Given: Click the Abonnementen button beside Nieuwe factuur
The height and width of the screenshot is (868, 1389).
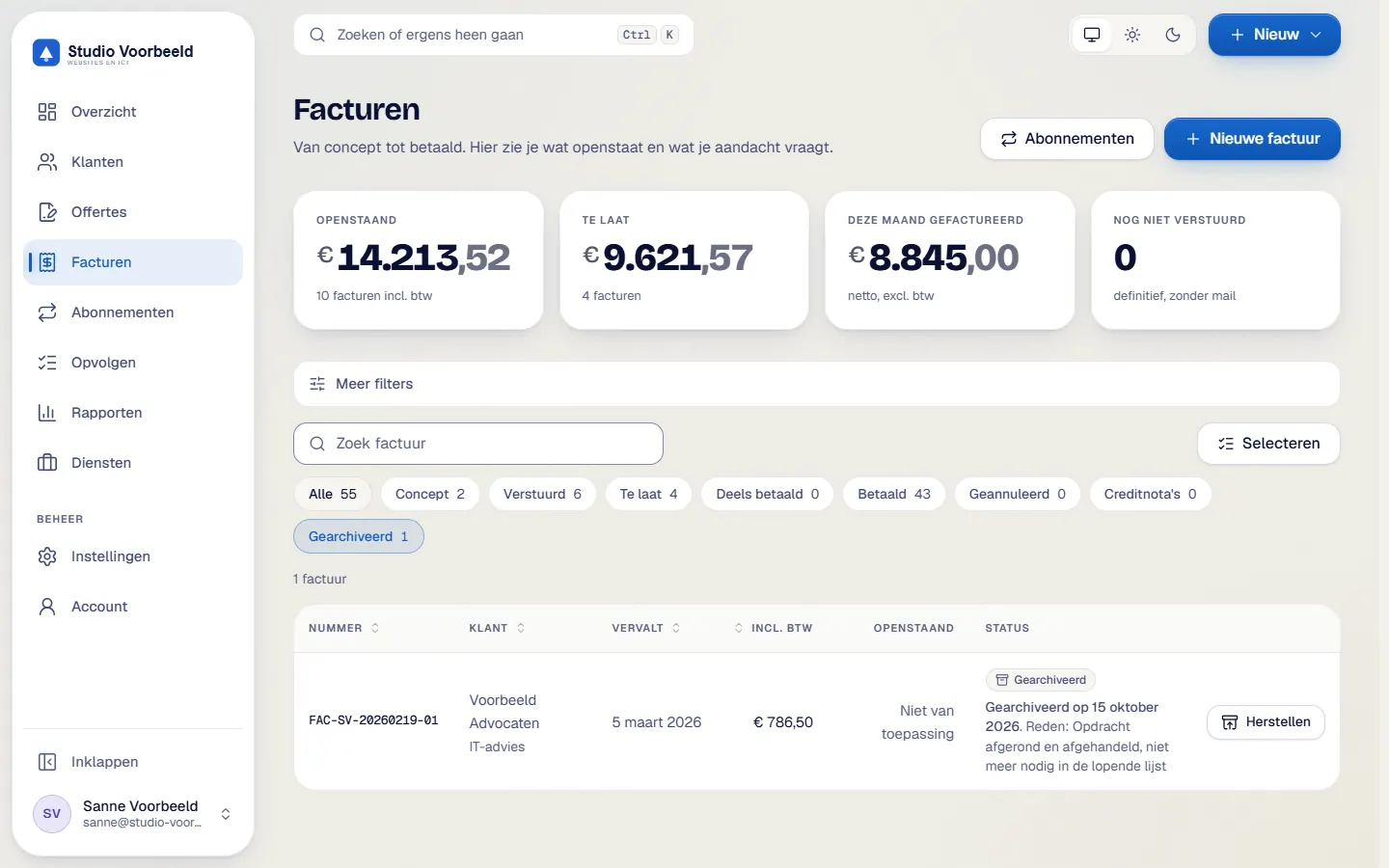Looking at the screenshot, I should tap(1067, 139).
